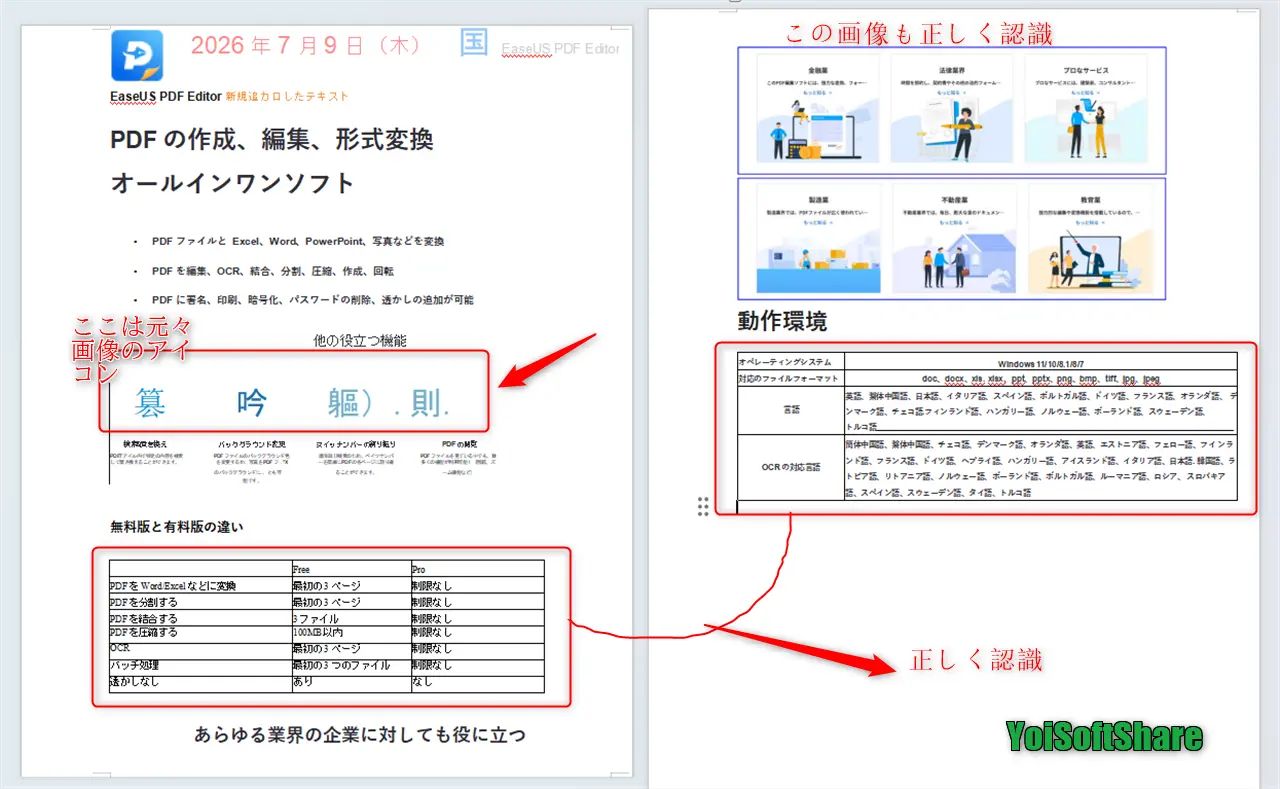
Task: Click the cell PDFを Word/Excel などに変換
Action: 200,586
